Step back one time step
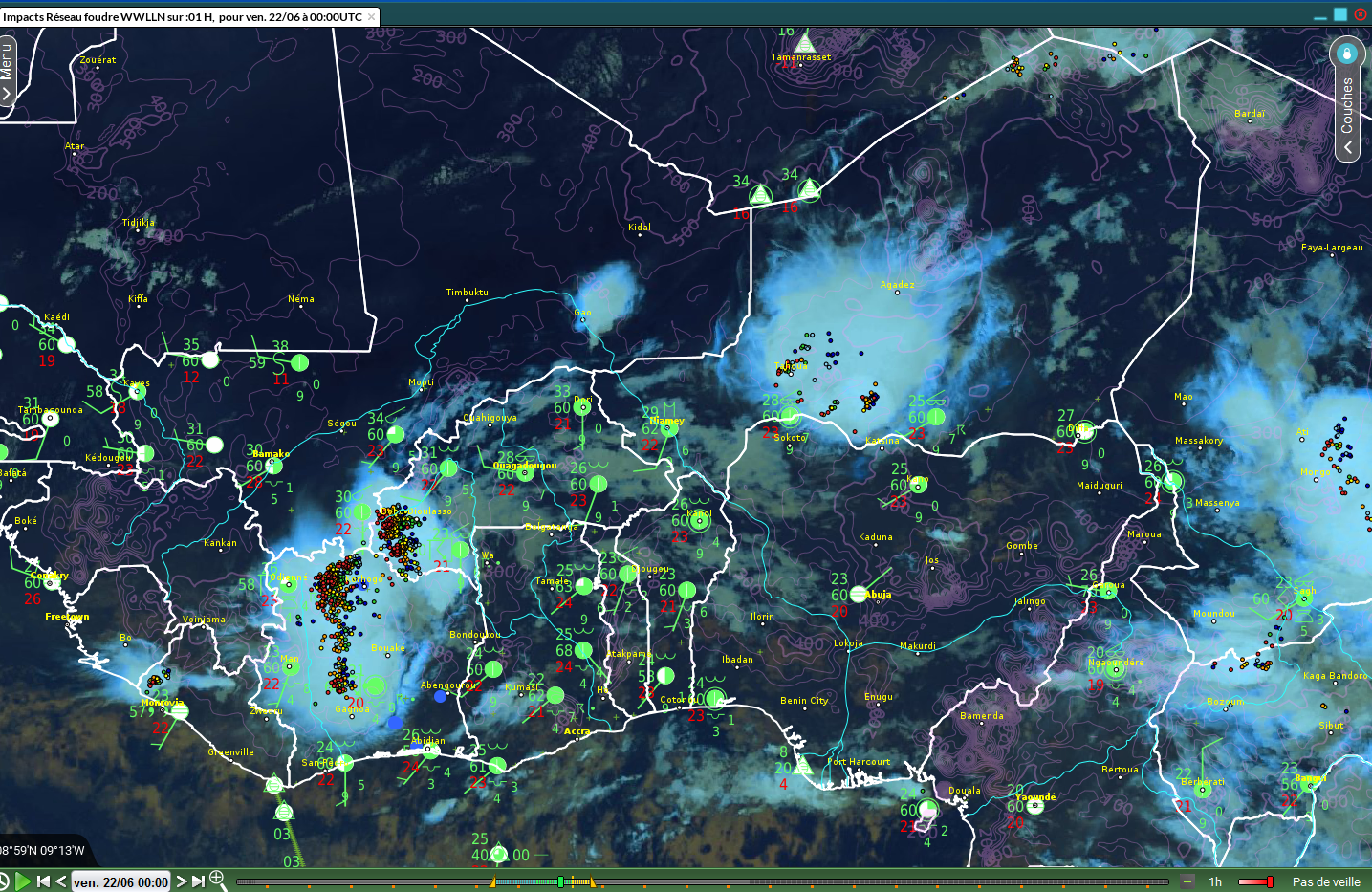This screenshot has width=1372, height=892. coord(60,881)
